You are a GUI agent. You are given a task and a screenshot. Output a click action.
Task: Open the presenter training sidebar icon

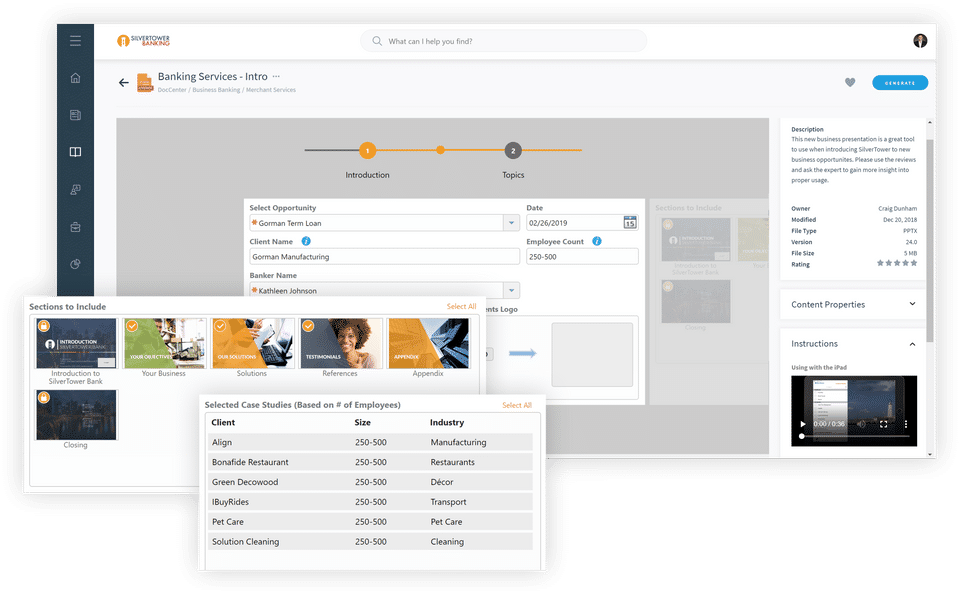point(75,190)
